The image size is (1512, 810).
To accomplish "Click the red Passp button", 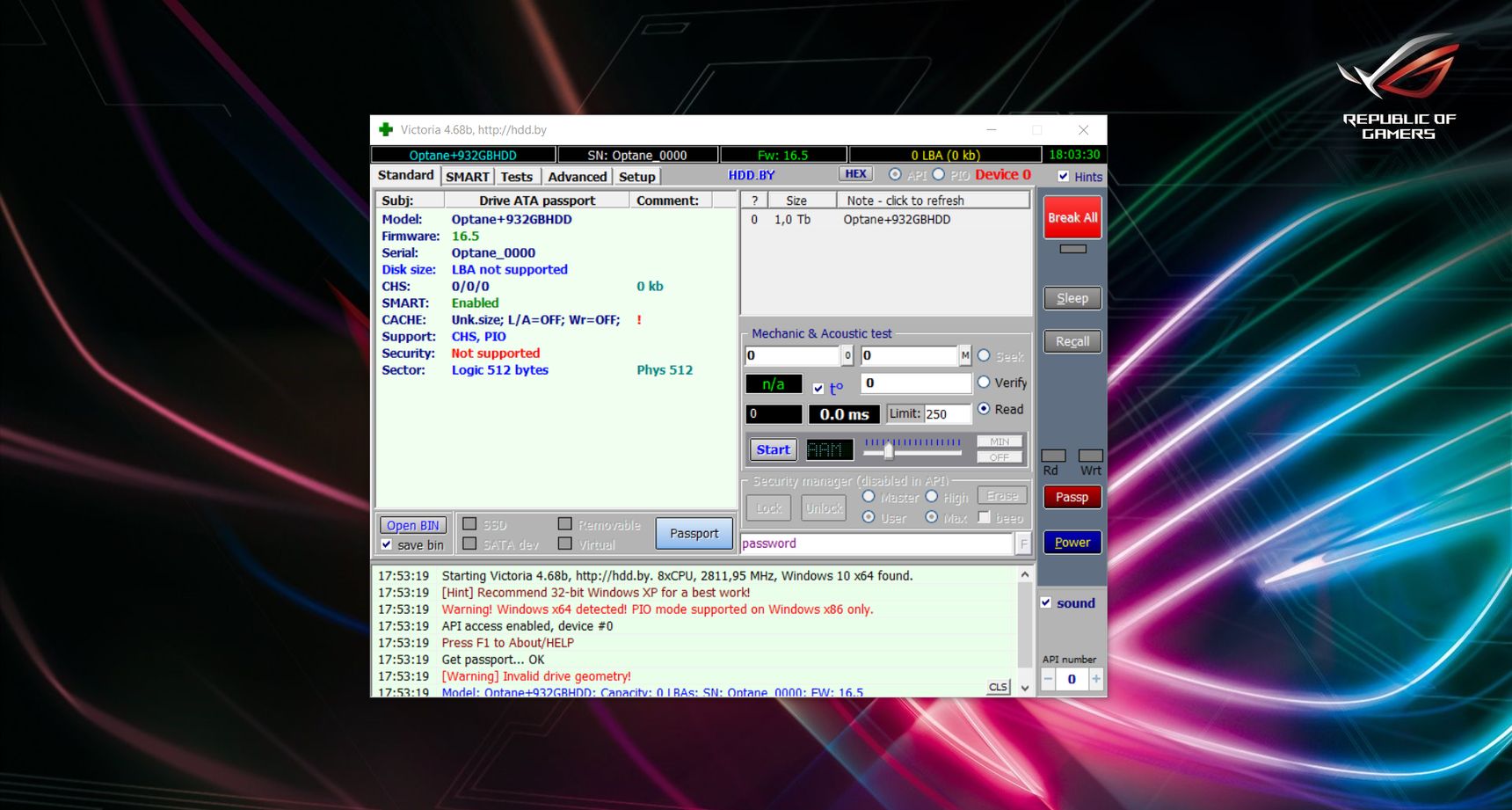I will pos(1072,497).
